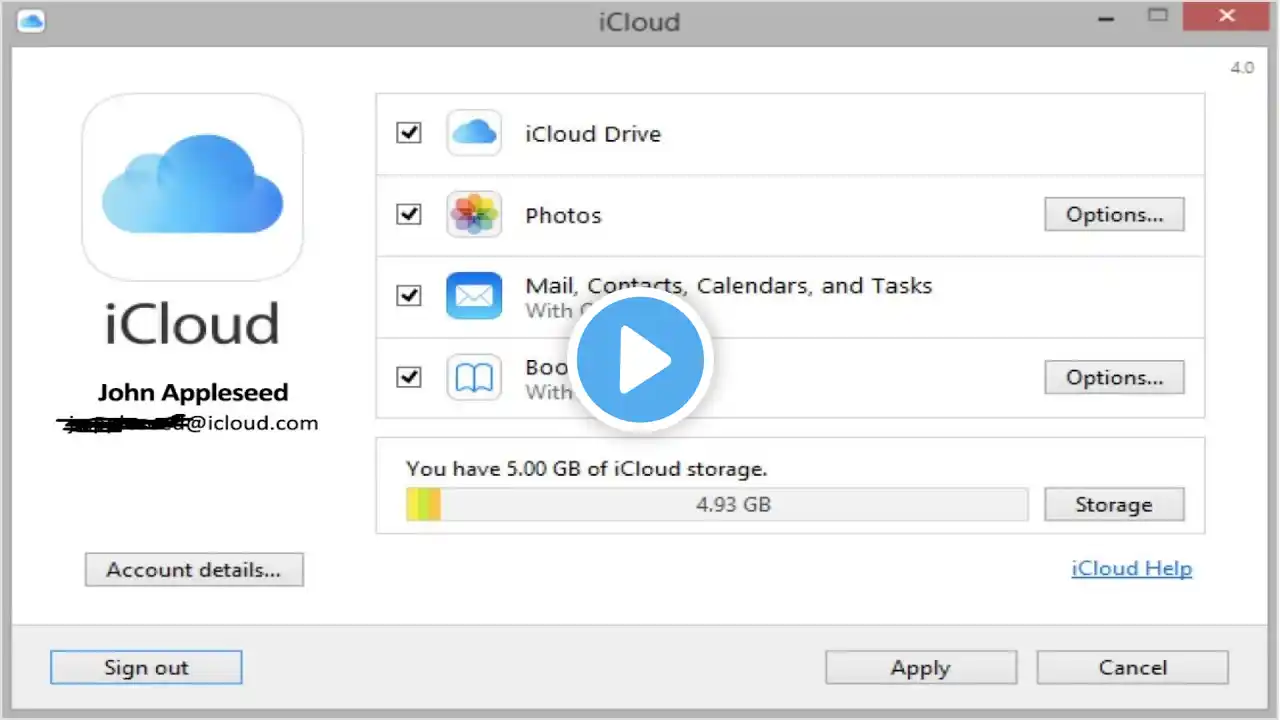Uncheck the iCloud Drive checkbox
1280x720 pixels.
click(409, 133)
